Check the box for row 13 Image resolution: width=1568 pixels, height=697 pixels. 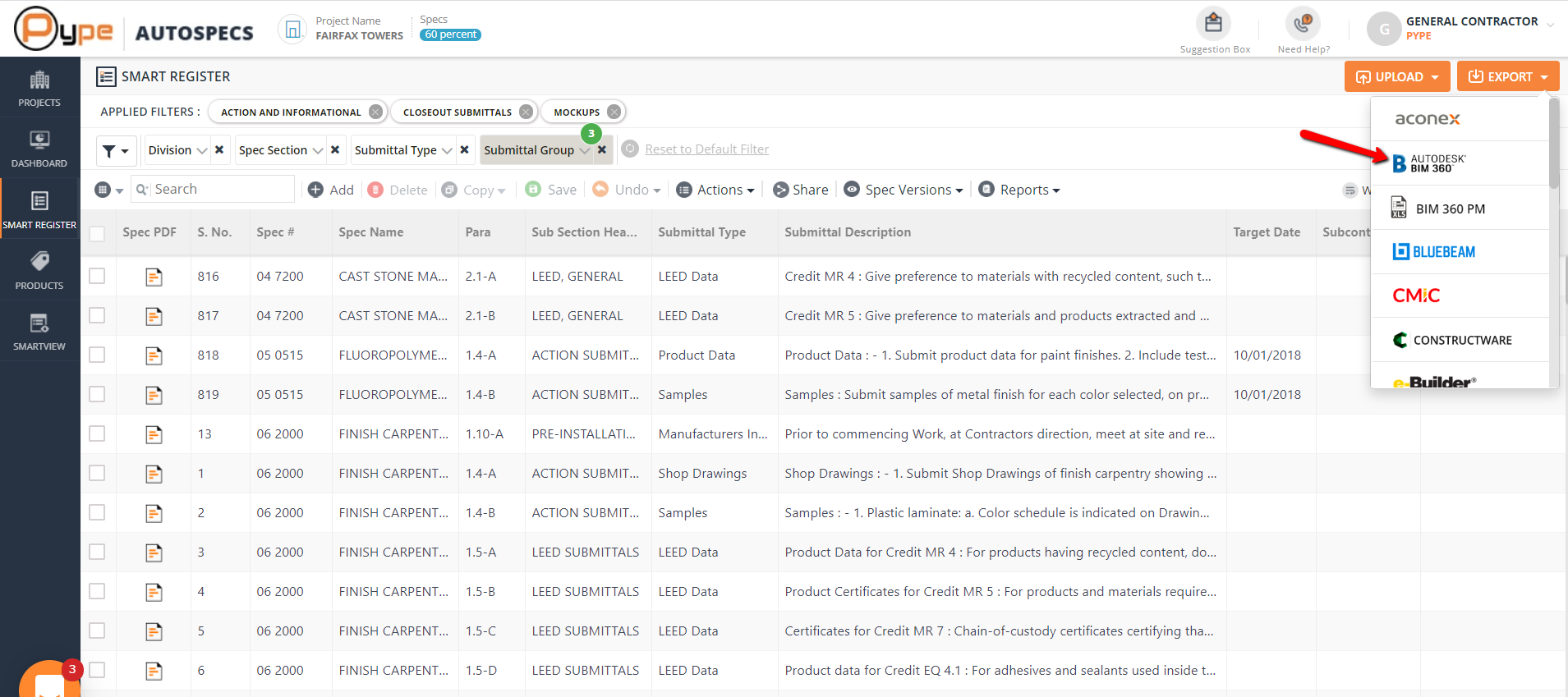(x=97, y=433)
